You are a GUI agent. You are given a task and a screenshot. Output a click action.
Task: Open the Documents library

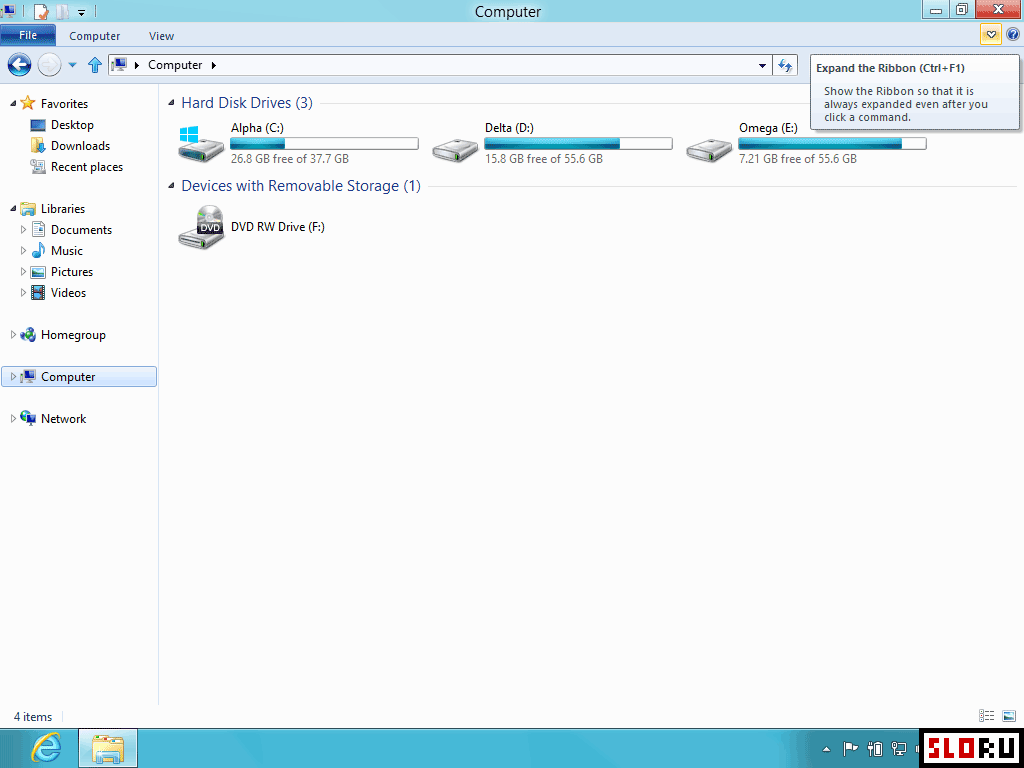click(81, 230)
